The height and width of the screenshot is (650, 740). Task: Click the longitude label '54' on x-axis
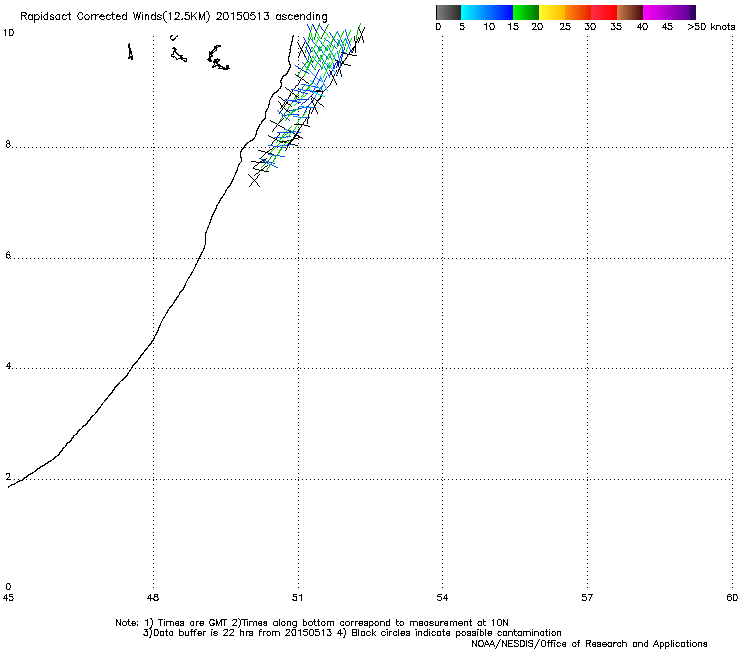442,598
